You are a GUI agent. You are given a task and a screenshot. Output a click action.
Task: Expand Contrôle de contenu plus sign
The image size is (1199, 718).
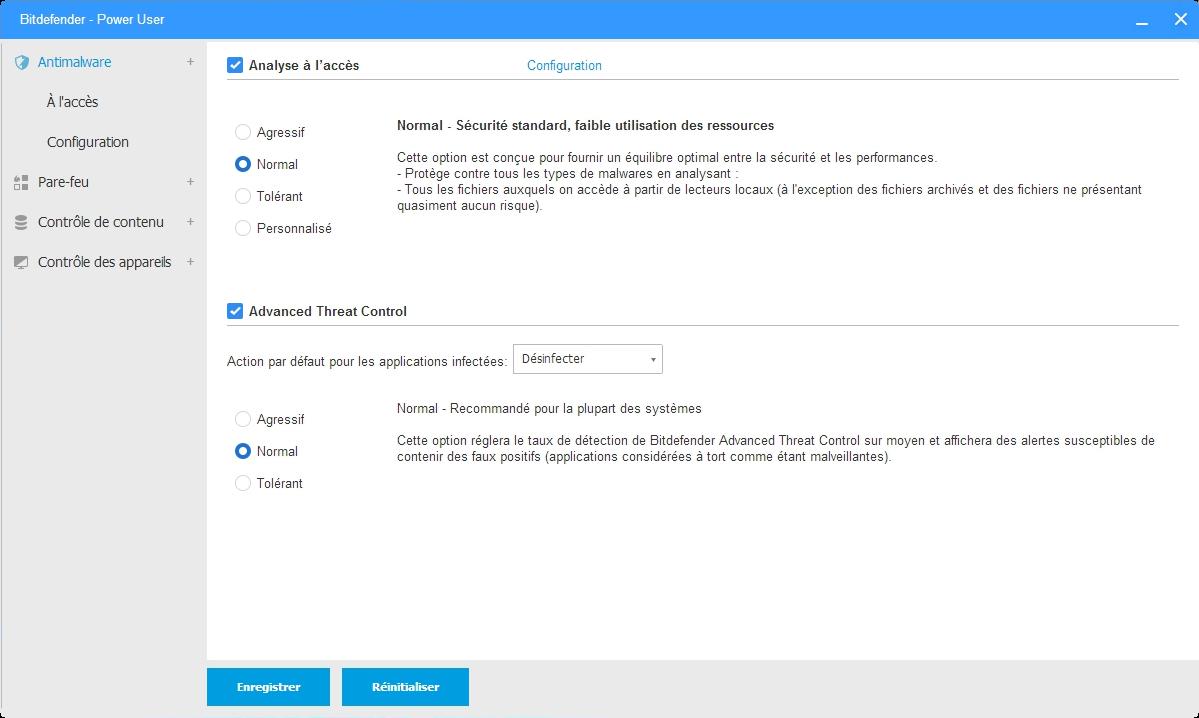190,222
